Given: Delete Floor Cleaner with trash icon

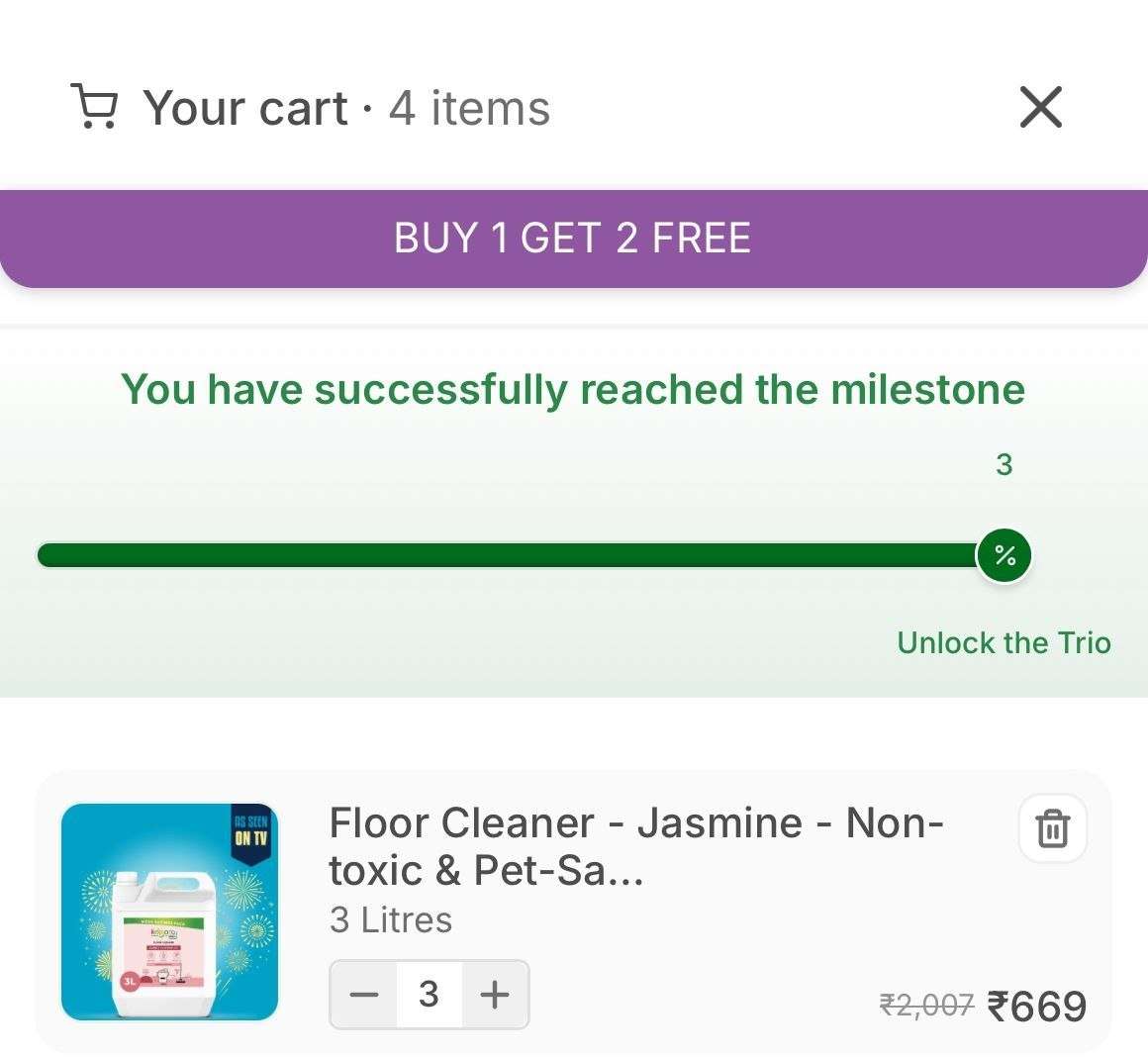Looking at the screenshot, I should [x=1052, y=828].
